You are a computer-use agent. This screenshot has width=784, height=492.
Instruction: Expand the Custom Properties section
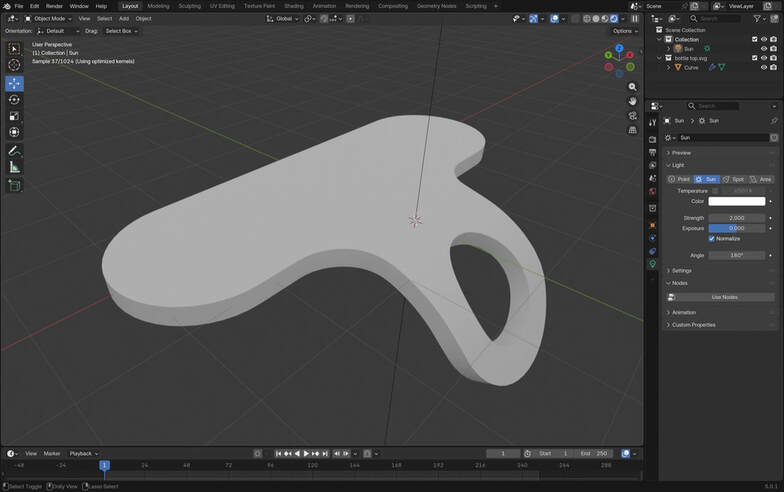[x=693, y=325]
